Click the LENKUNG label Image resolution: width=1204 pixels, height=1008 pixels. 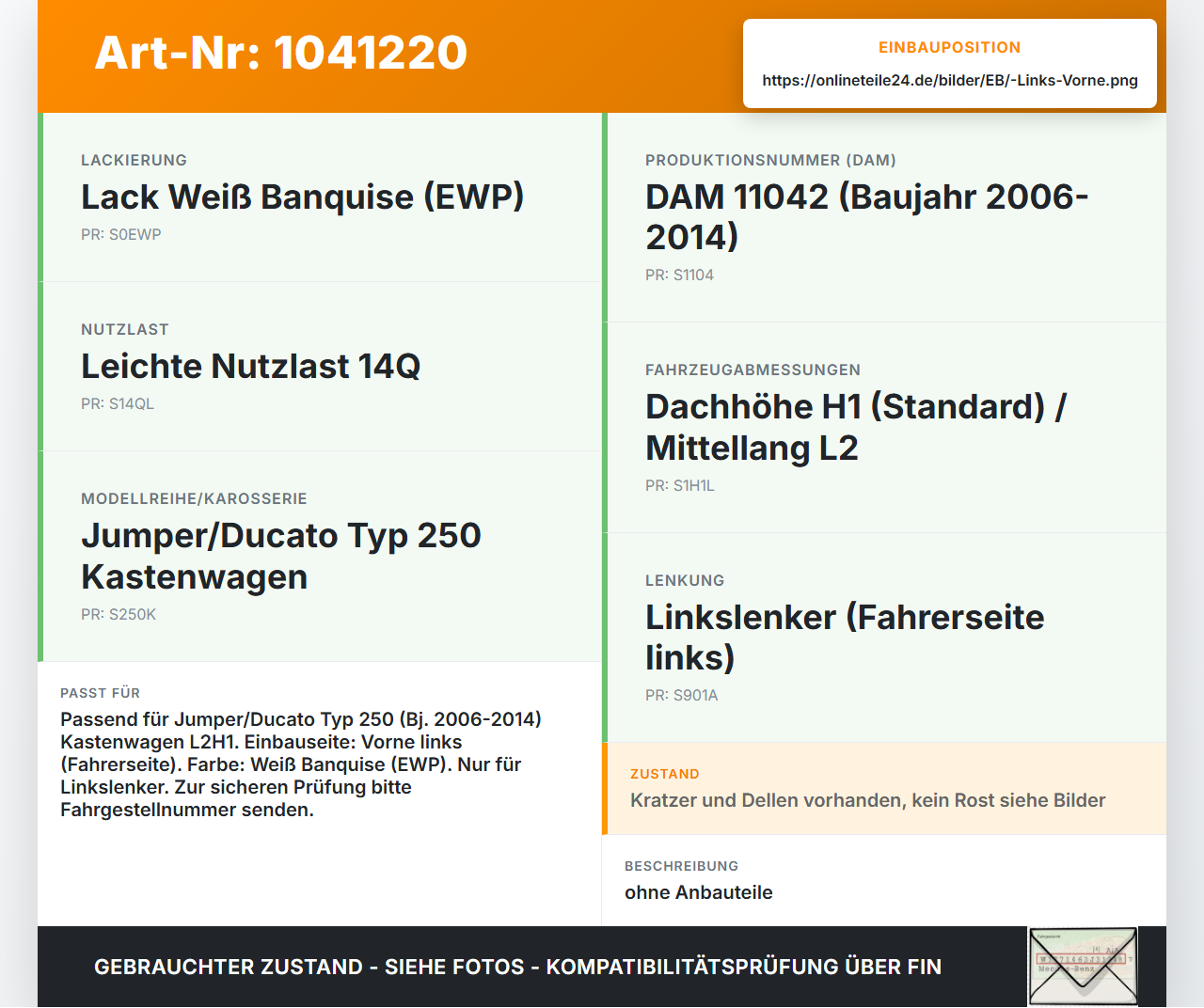coord(685,580)
